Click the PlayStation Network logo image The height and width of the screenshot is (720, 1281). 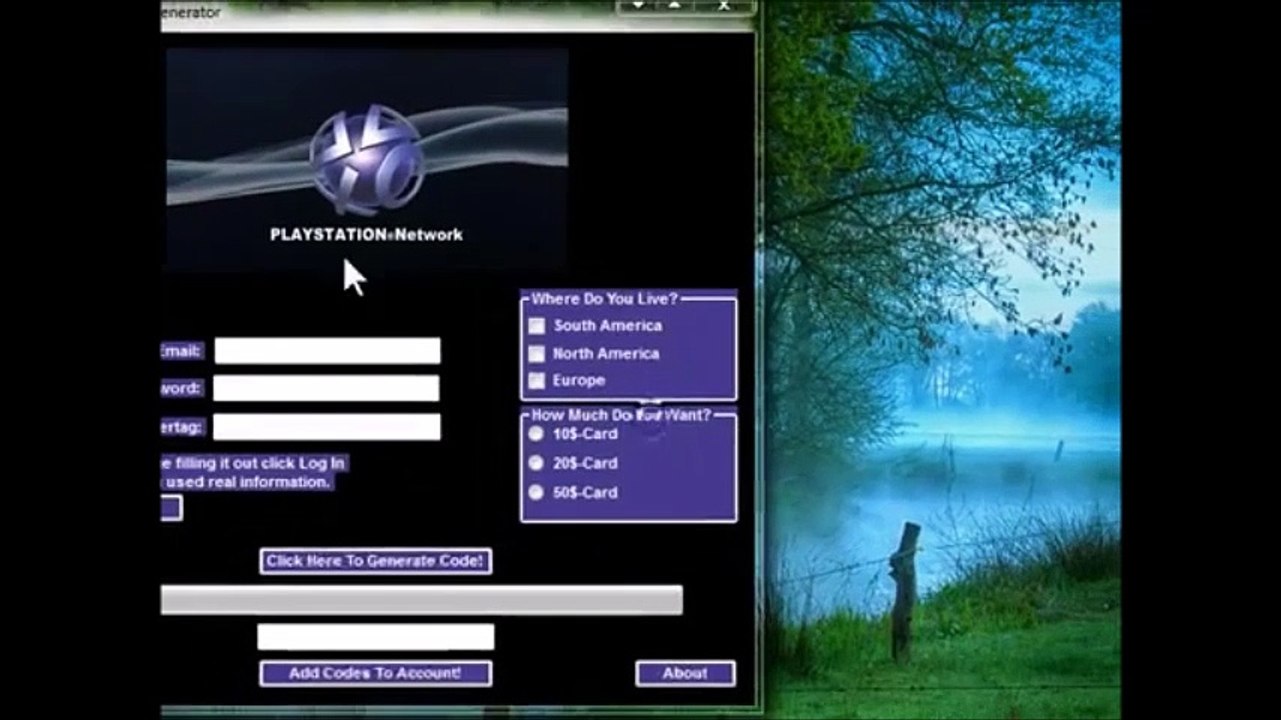[367, 158]
